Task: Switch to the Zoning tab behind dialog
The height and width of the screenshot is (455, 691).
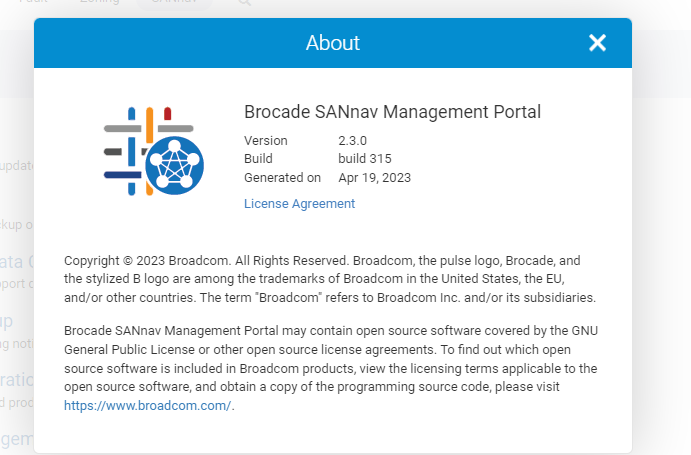Action: click(99, 3)
